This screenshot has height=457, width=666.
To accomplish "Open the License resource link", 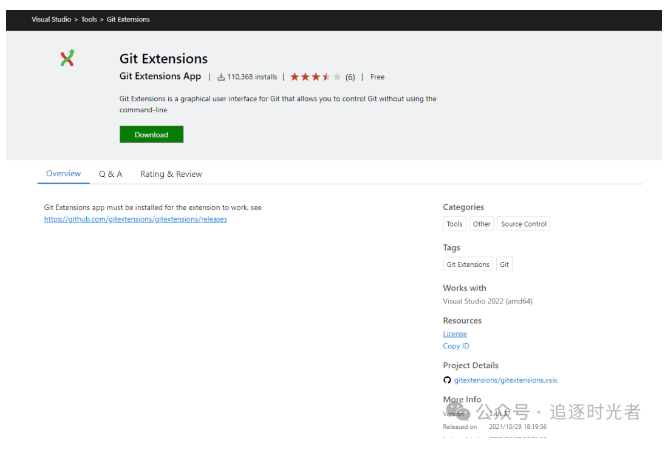I will (x=455, y=334).
